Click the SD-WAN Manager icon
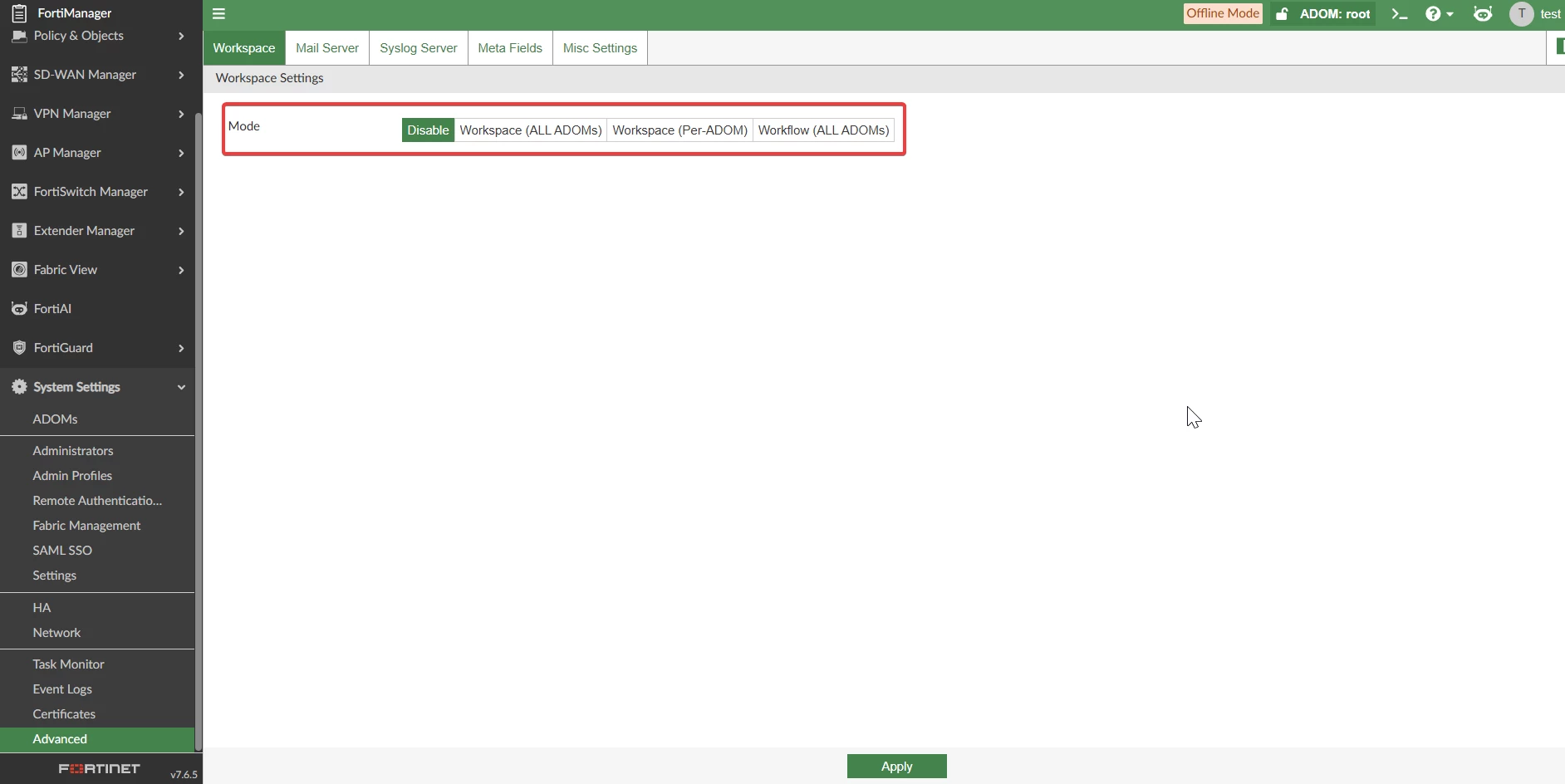Screen dimensions: 1565x784 tap(19, 75)
